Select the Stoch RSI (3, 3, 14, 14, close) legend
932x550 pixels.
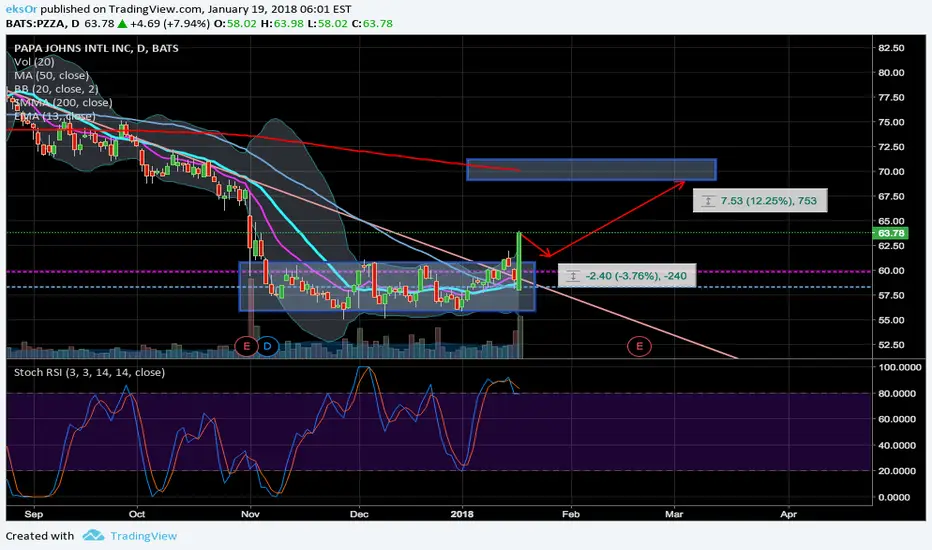click(x=89, y=372)
